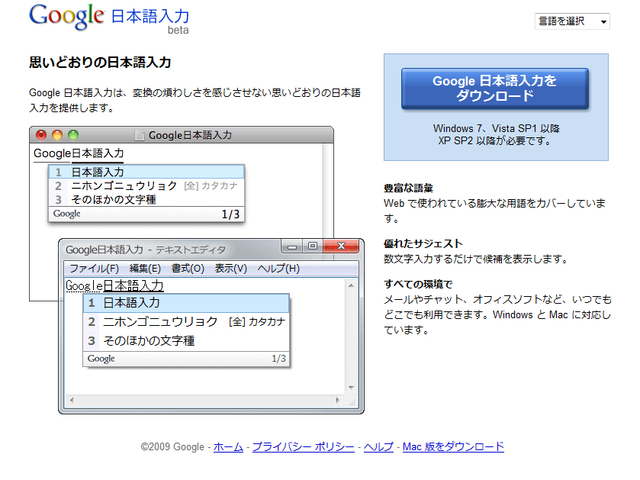Image resolution: width=640 pixels, height=480 pixels.
Task: Open 書式(O) menu in text editor
Action: click(x=188, y=268)
